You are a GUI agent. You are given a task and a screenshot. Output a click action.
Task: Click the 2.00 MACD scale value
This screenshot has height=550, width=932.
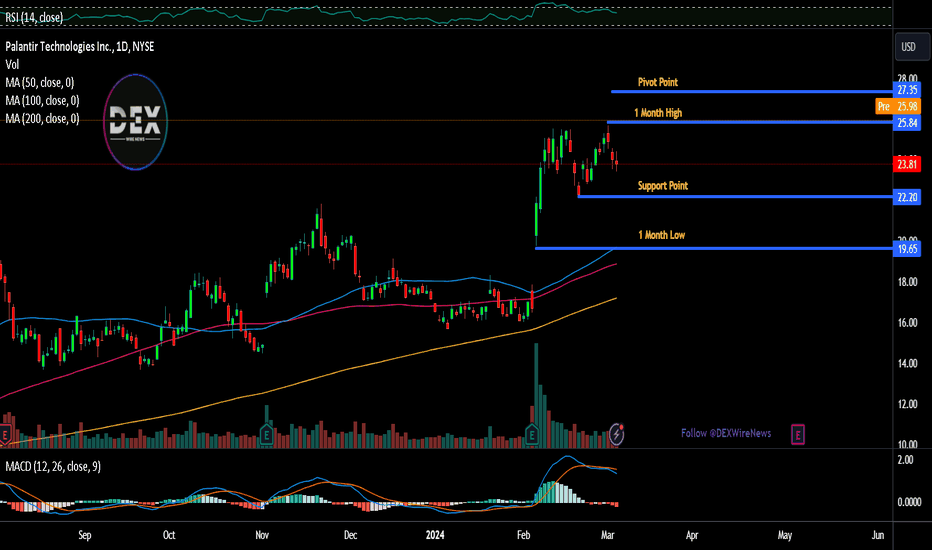click(905, 460)
